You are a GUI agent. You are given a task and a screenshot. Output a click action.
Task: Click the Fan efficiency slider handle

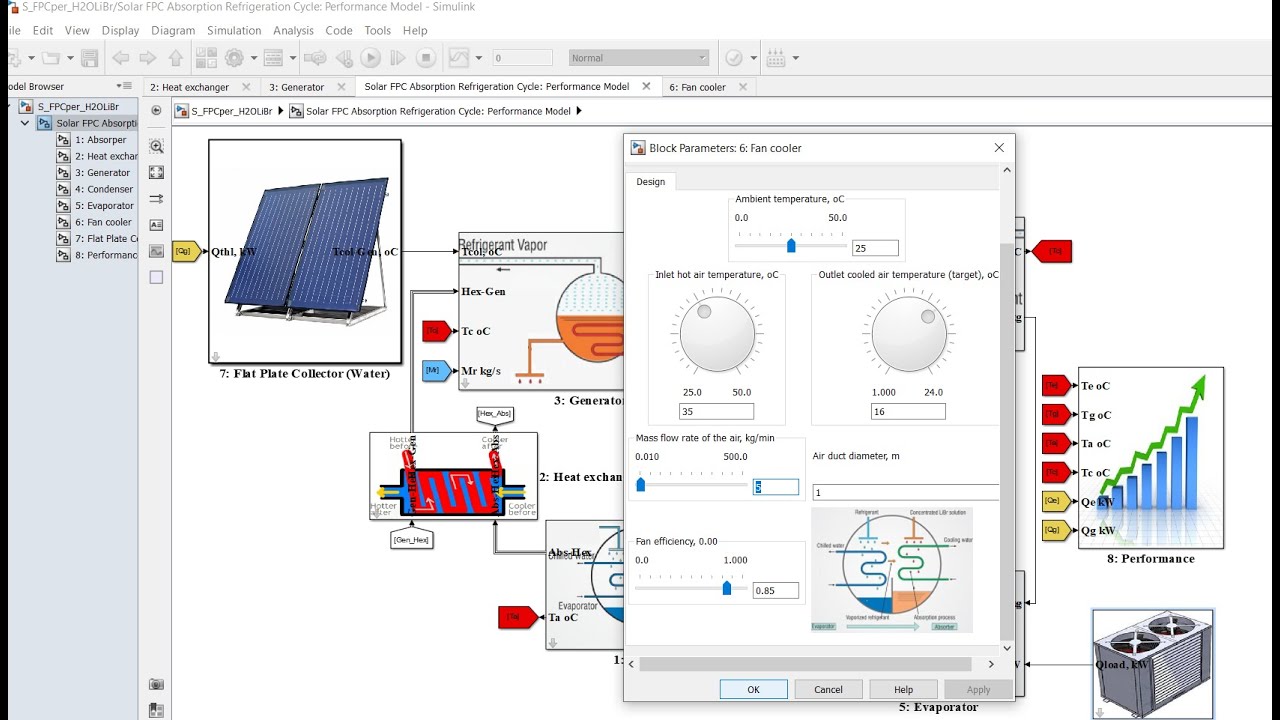tap(727, 588)
